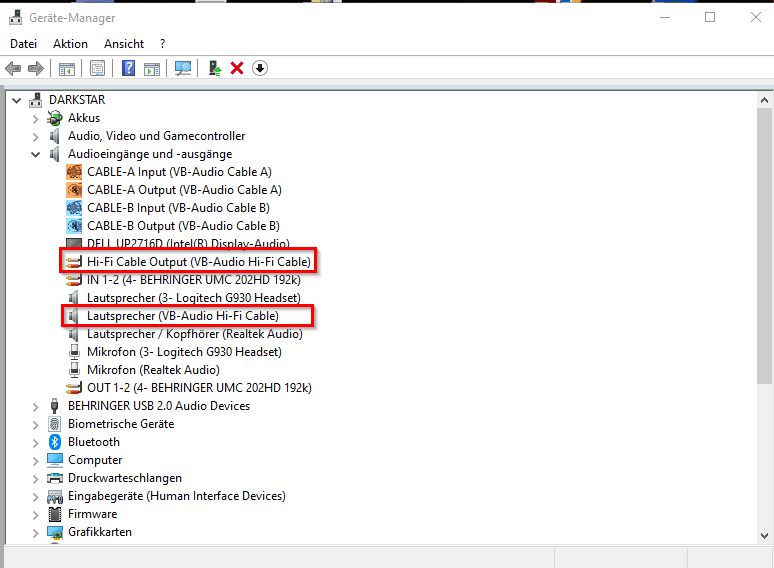Click the CABLE-B Input blue icon
Viewport: 774px width, 568px height.
[74, 208]
